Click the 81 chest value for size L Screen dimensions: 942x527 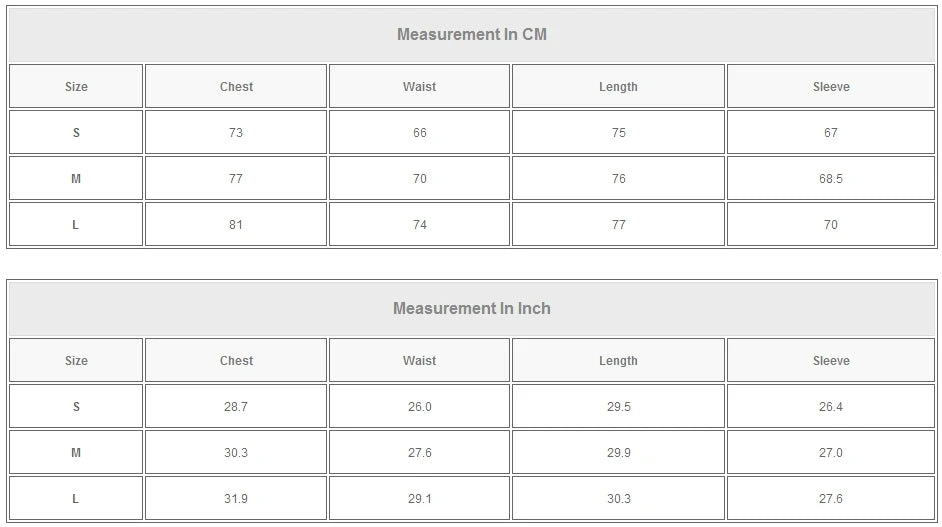(236, 225)
